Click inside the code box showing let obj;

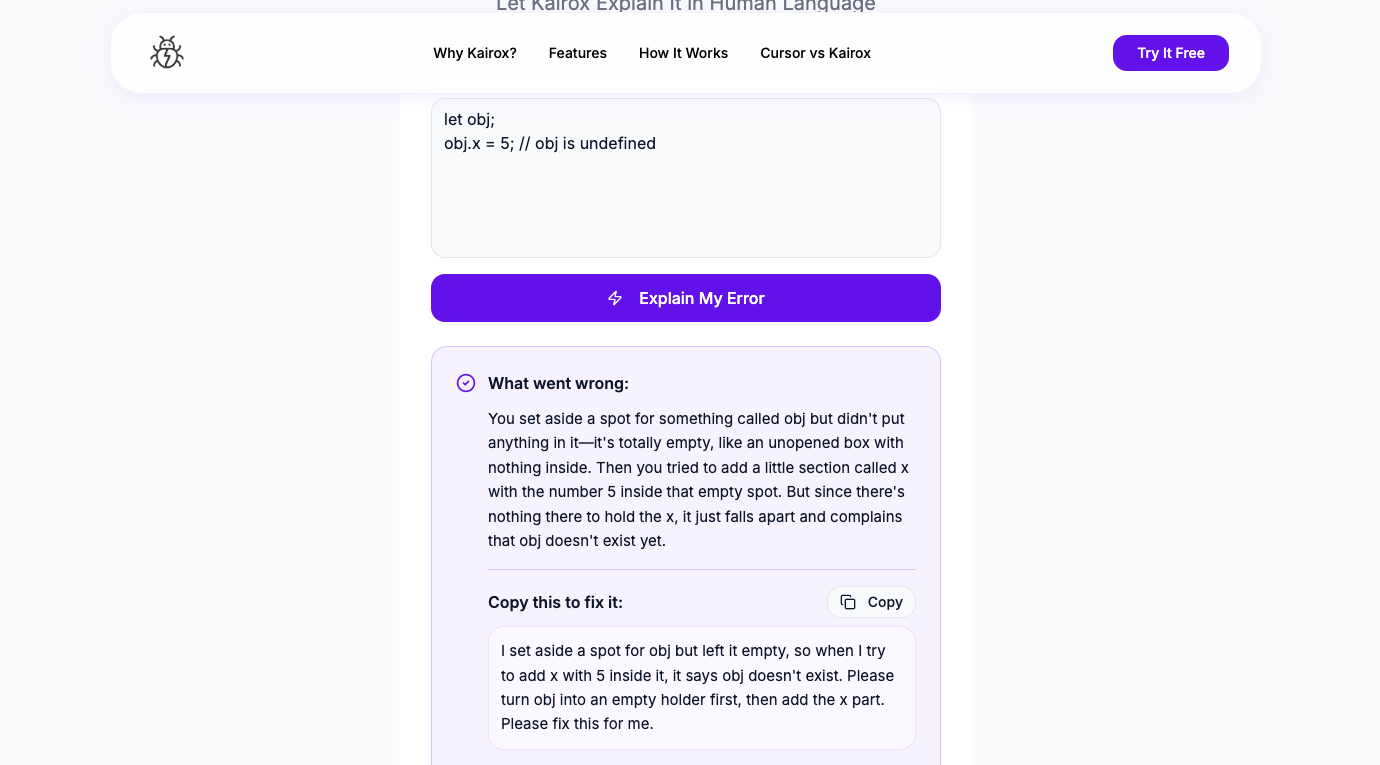(x=686, y=178)
